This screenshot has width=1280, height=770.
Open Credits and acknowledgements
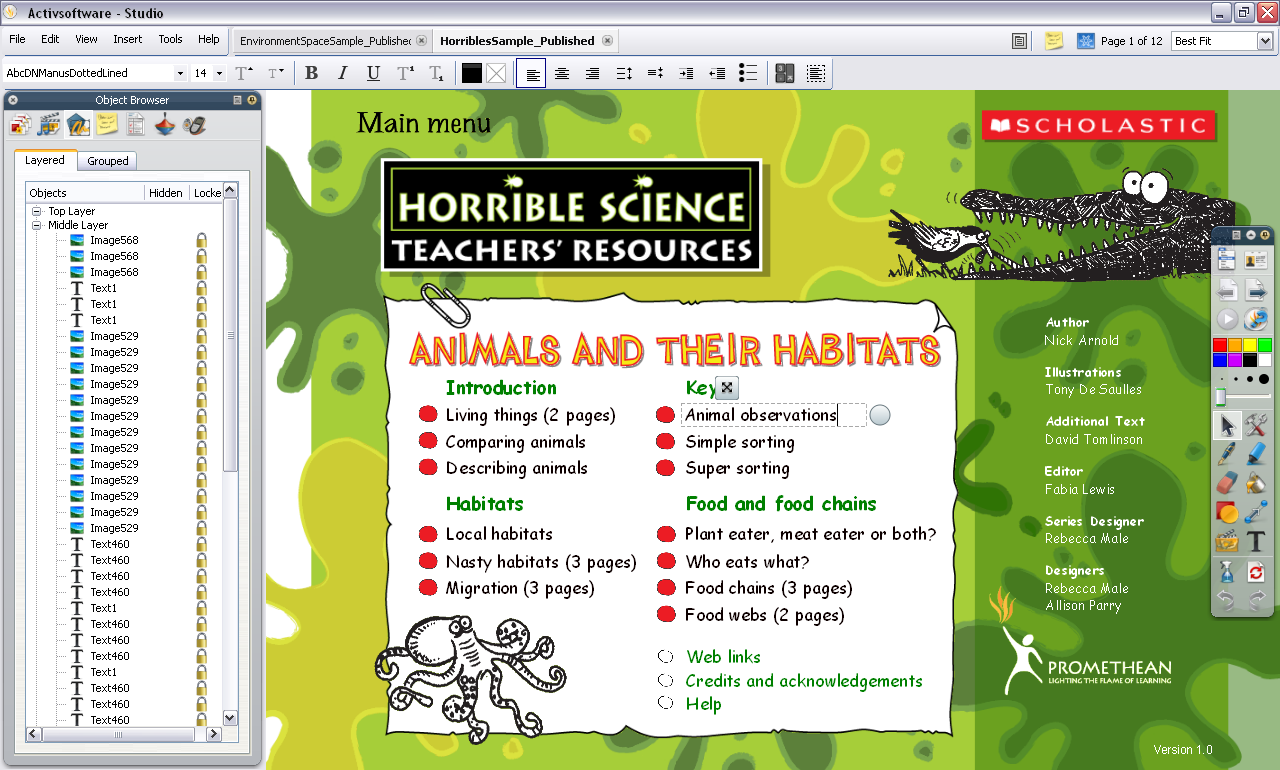(804, 681)
